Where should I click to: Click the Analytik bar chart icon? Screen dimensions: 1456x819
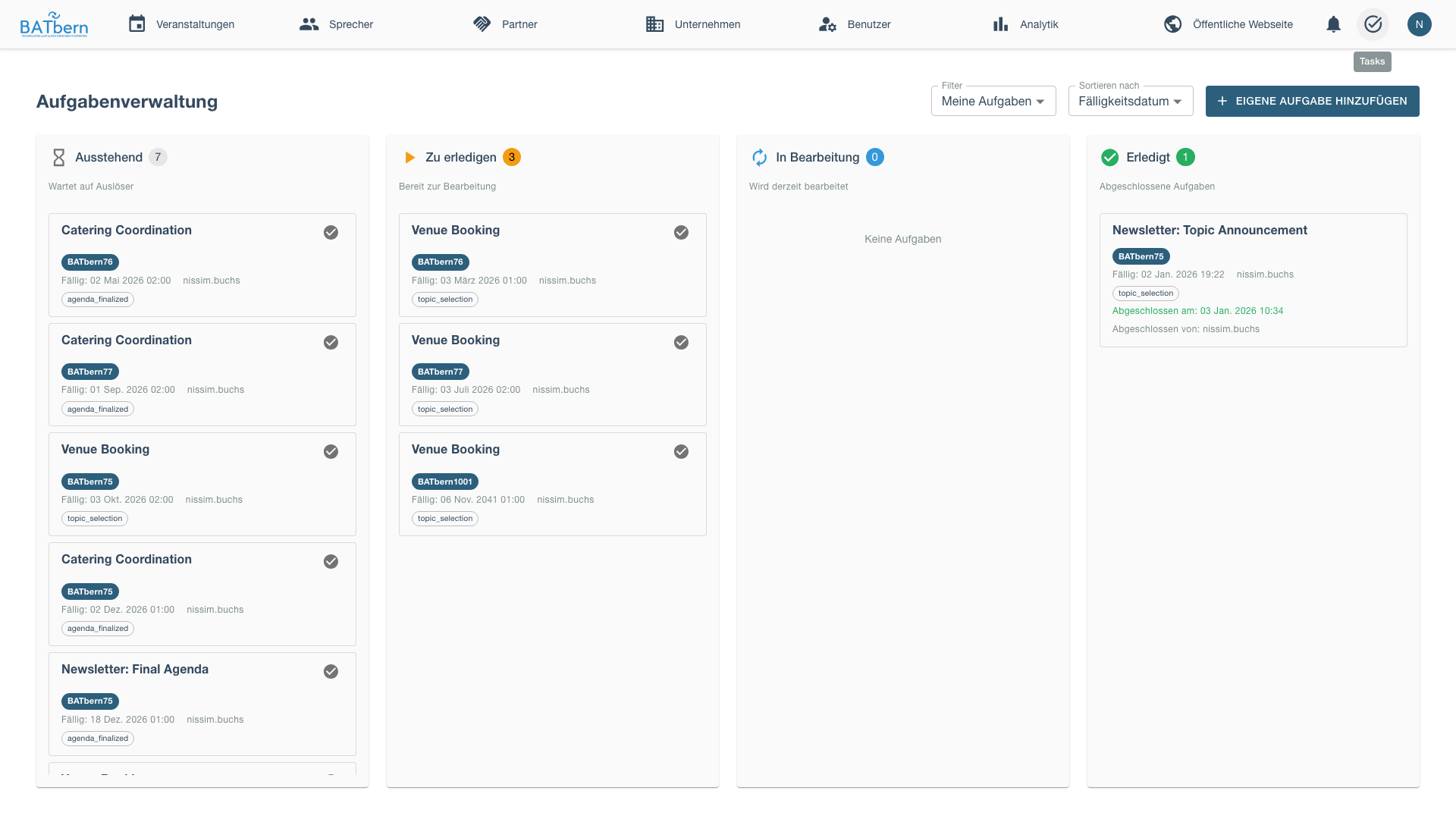1001,24
